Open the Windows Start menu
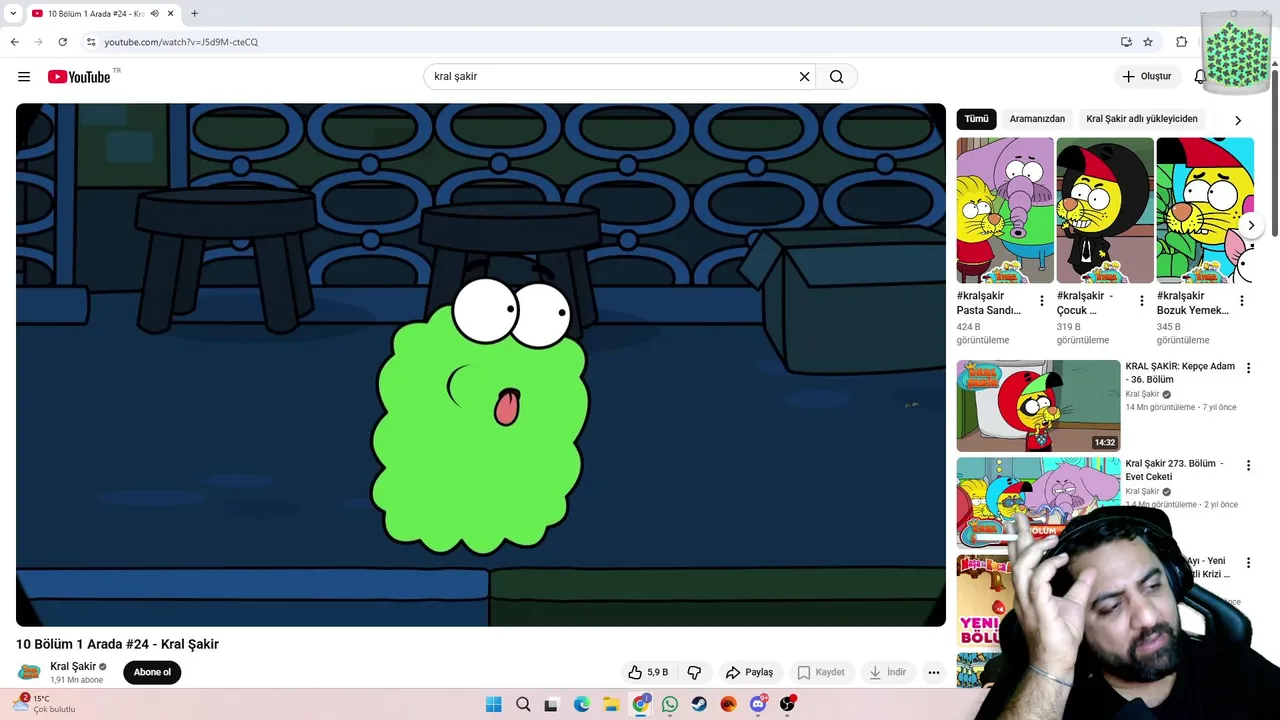The image size is (1280, 720). click(x=493, y=704)
